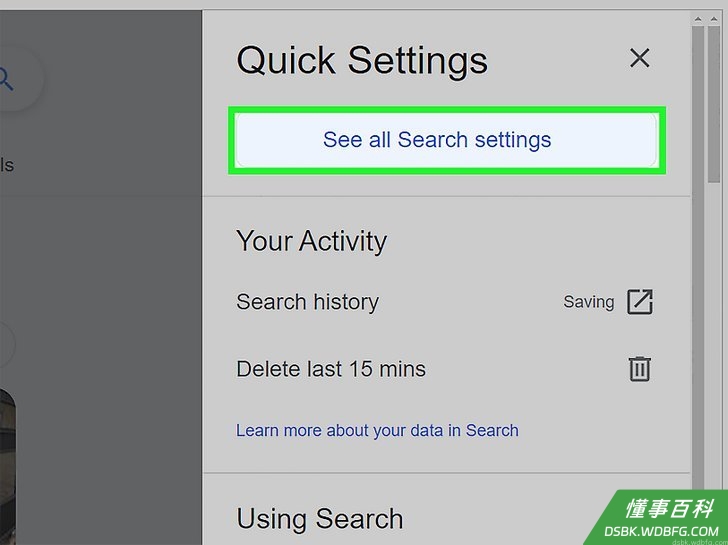This screenshot has height=545, width=728.
Task: Open Learn more about your data link
Action: coord(377,430)
